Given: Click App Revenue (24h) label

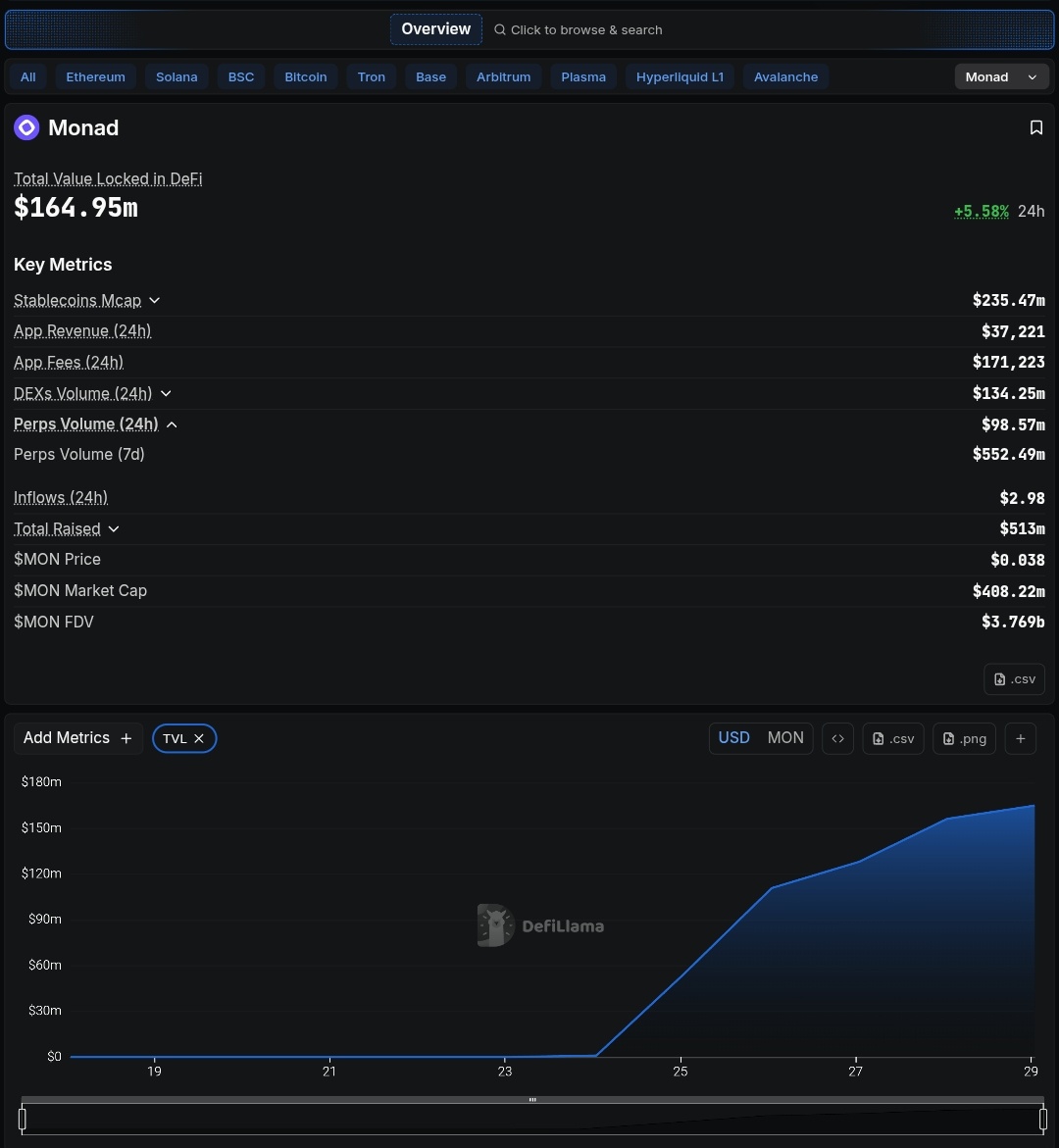Looking at the screenshot, I should (x=82, y=331).
